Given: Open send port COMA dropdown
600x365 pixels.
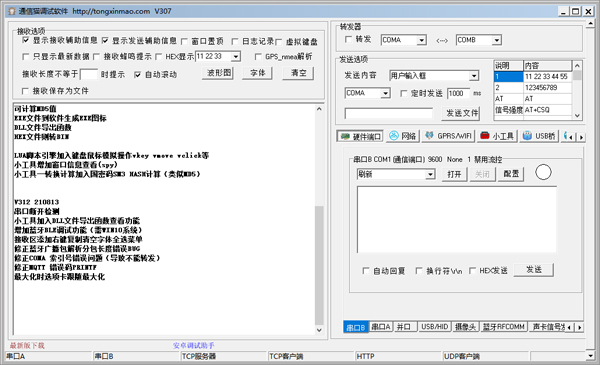Looking at the screenshot, I should pos(385,93).
